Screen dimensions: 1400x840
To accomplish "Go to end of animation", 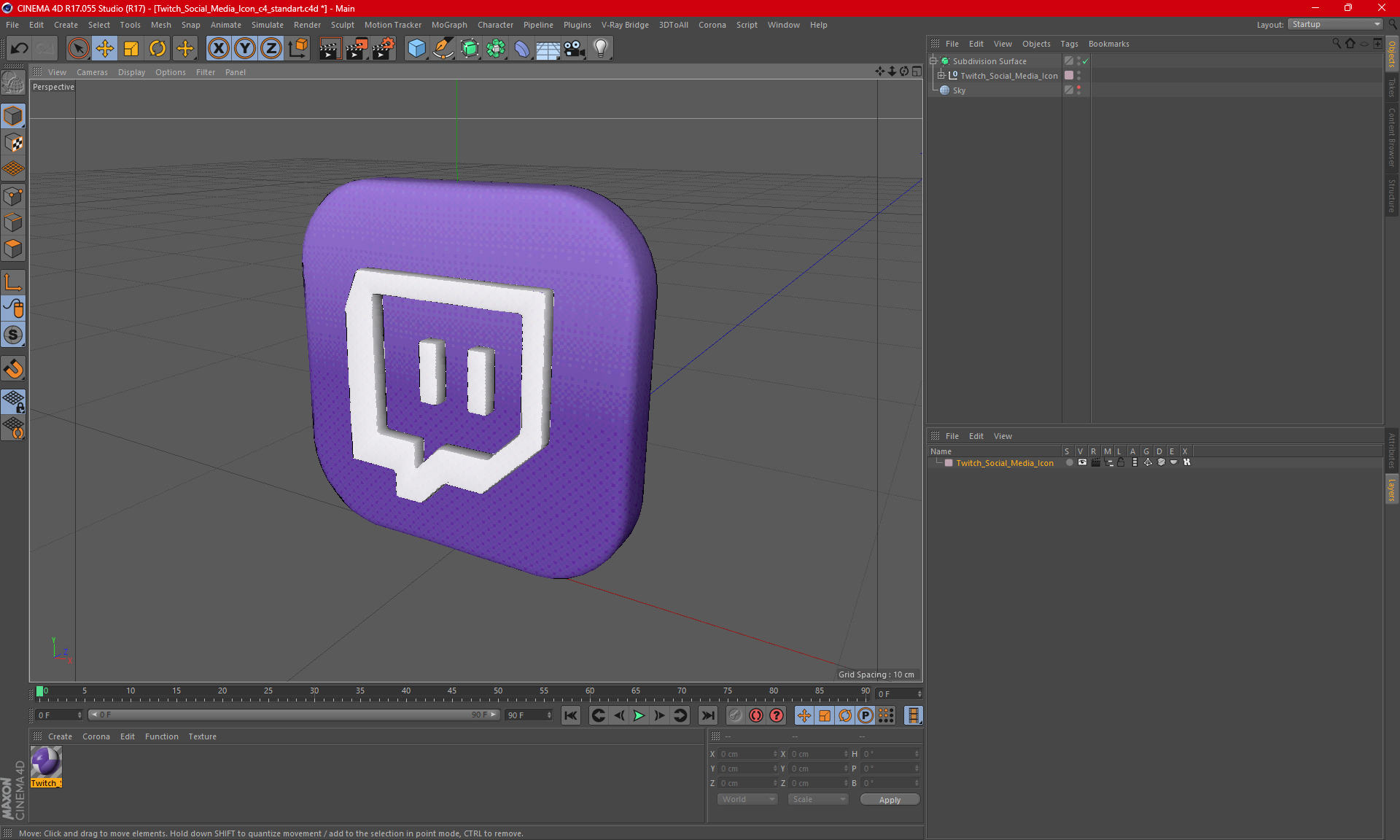I will (x=707, y=715).
